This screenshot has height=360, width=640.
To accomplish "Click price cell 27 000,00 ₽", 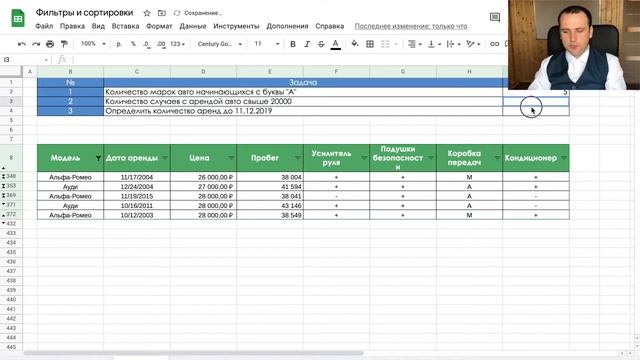I will coord(203,187).
